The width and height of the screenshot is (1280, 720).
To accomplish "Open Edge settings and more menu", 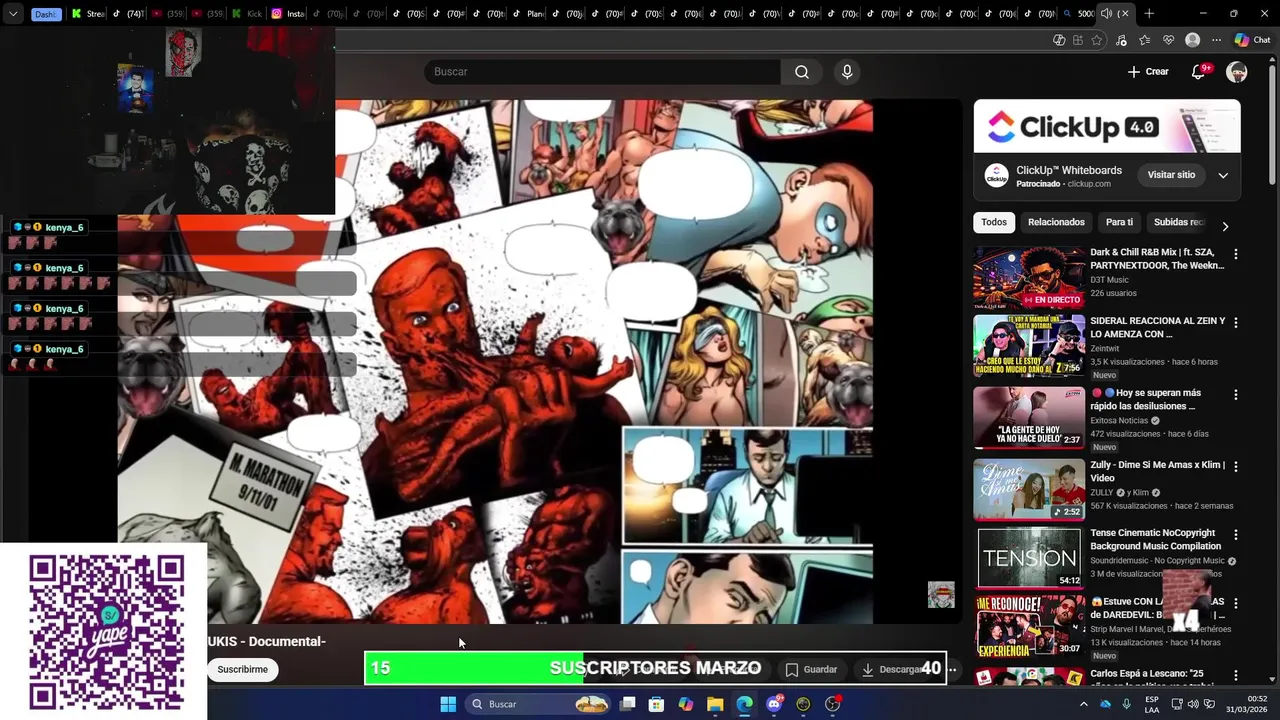I will point(1216,40).
